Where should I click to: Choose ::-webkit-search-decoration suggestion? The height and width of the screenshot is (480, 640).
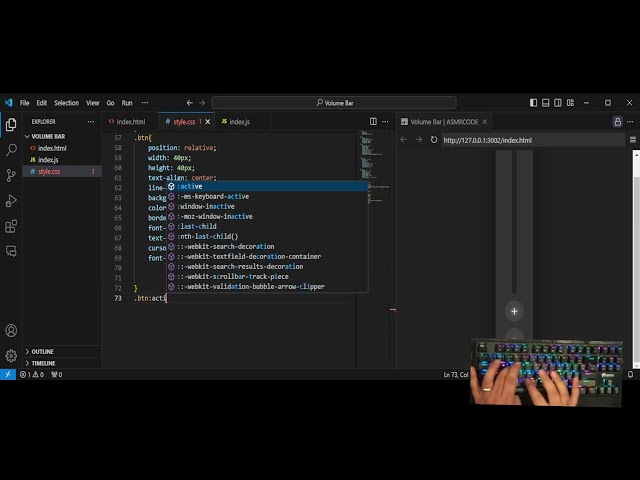coord(267,247)
